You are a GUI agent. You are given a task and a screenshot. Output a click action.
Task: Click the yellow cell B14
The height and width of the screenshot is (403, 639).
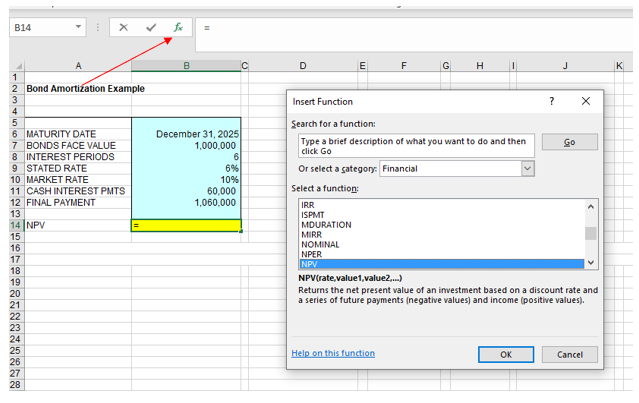[x=186, y=226]
